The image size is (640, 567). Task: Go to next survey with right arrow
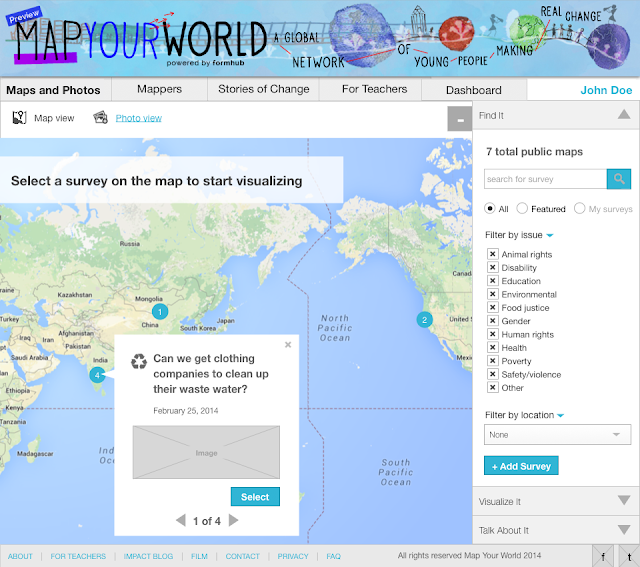pyautogui.click(x=233, y=520)
